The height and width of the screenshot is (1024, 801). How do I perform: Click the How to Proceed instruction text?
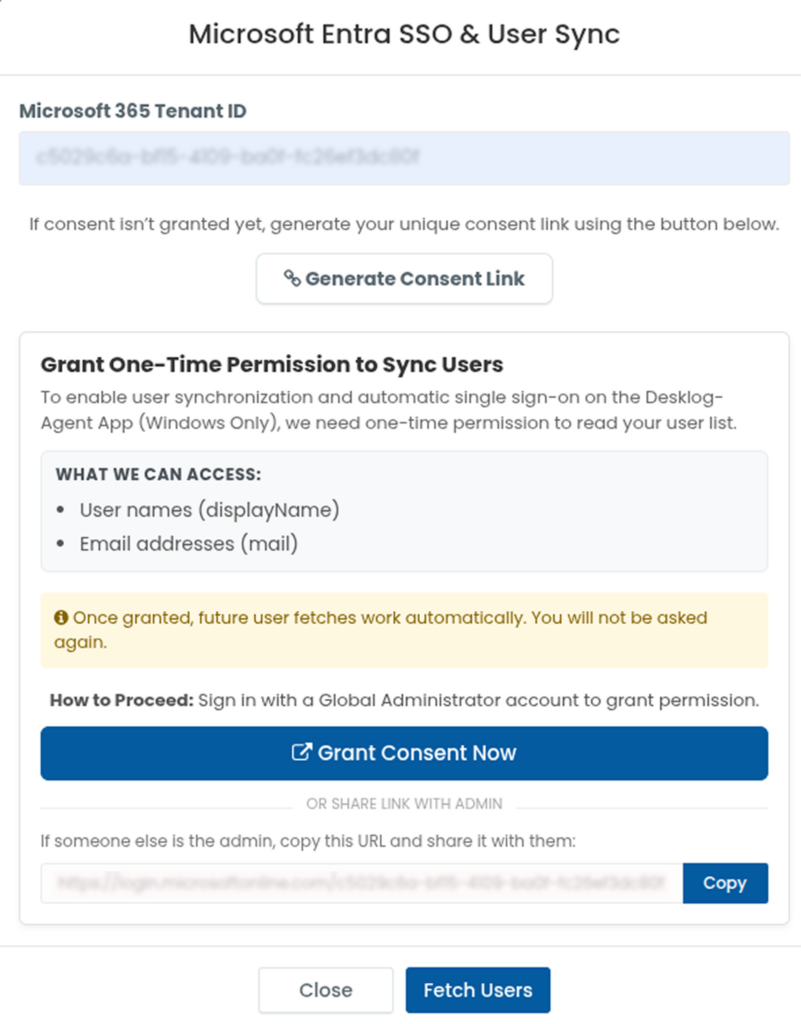404,700
